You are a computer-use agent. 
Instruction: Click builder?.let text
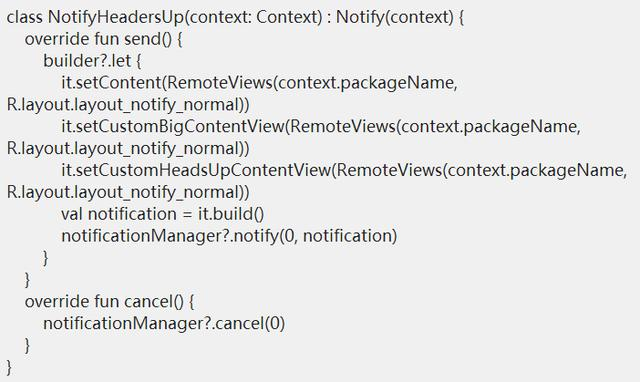click(x=87, y=61)
